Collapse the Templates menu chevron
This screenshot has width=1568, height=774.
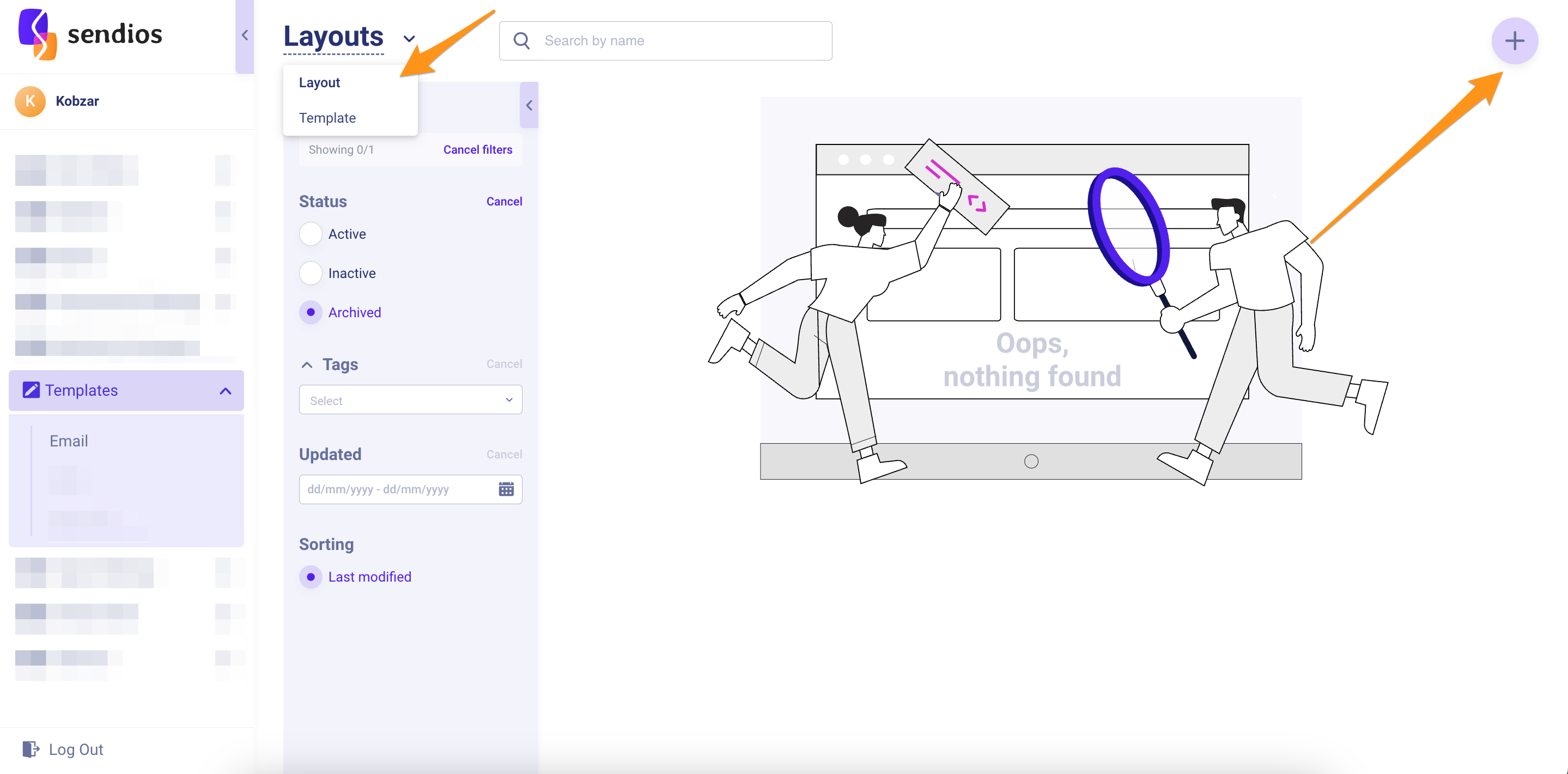[225, 391]
